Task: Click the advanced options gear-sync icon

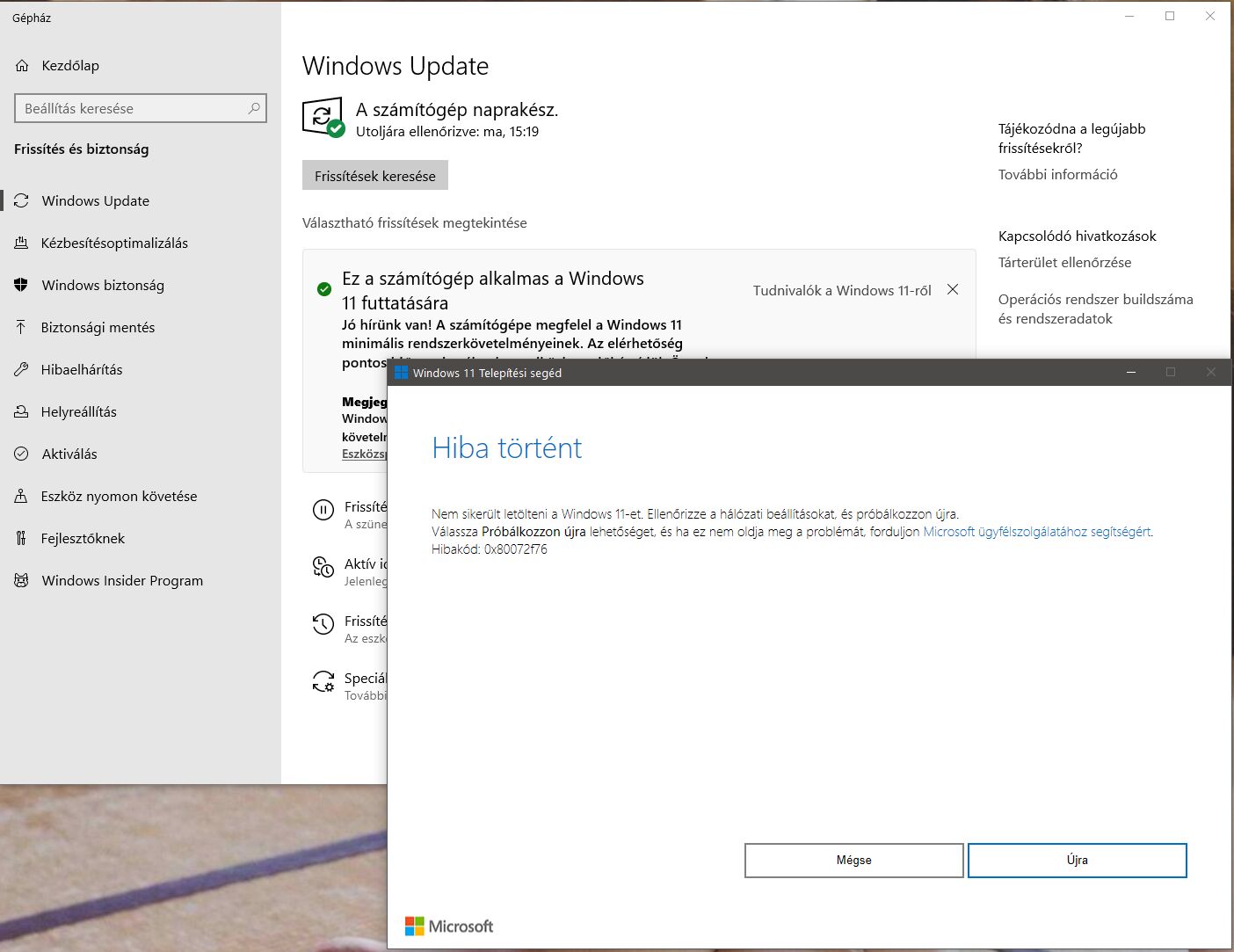Action: [x=323, y=681]
